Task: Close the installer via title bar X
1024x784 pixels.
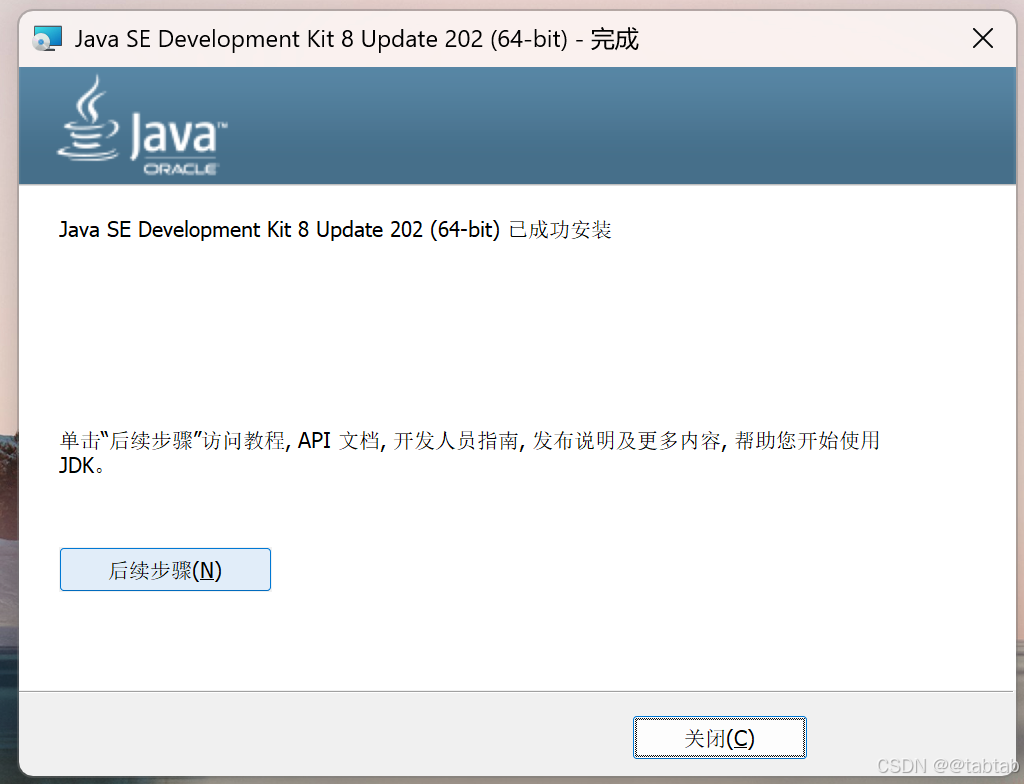Action: 982,39
